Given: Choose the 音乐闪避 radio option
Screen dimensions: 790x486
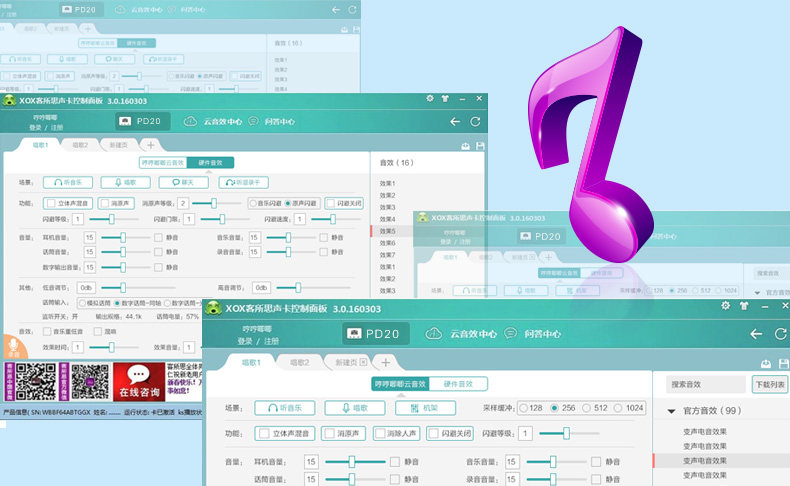Looking at the screenshot, I should (x=266, y=203).
